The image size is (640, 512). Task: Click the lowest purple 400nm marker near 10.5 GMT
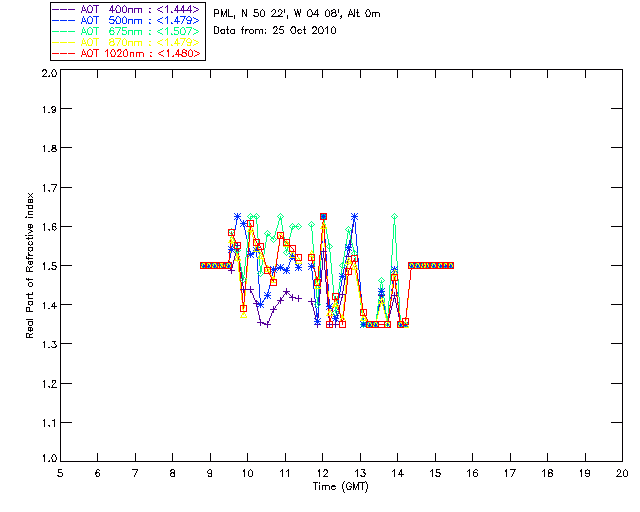267,325
